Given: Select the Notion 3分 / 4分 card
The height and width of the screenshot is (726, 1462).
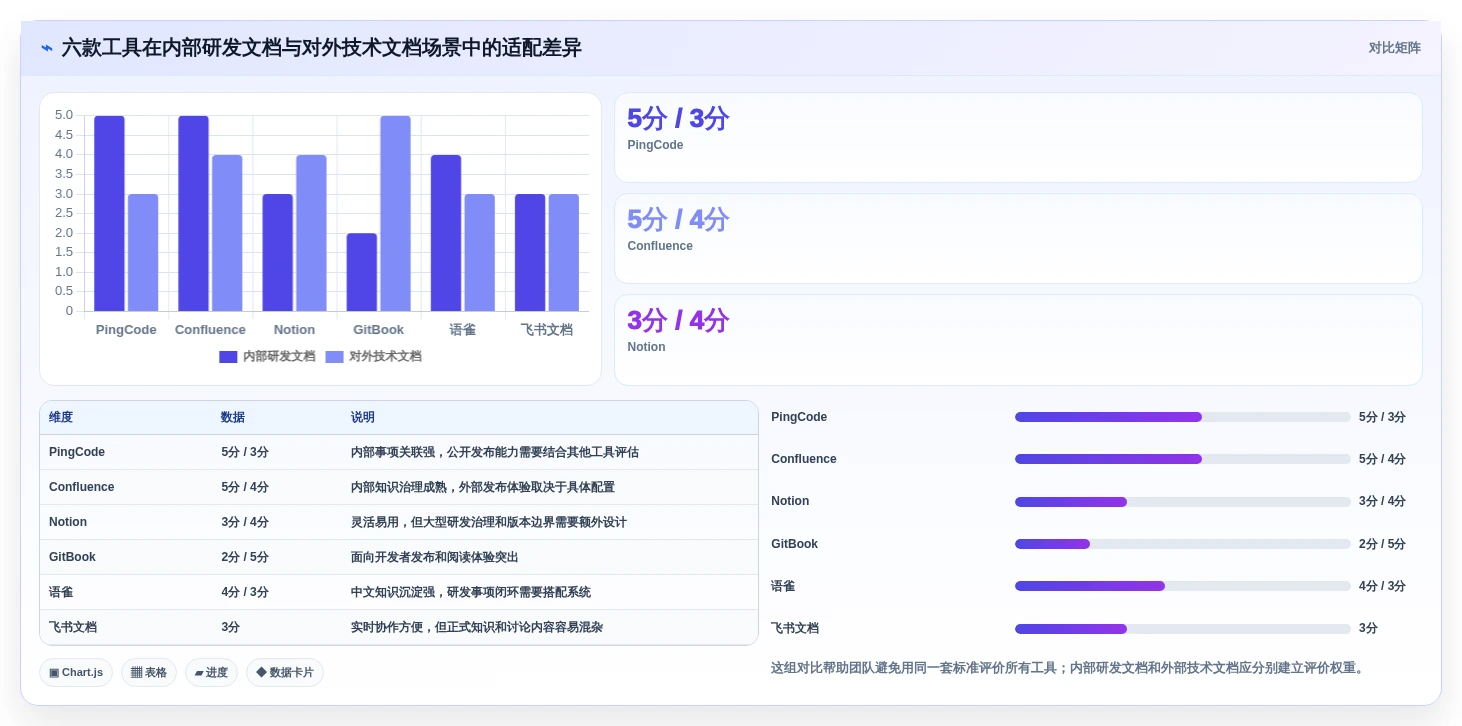Looking at the screenshot, I should click(x=1018, y=340).
